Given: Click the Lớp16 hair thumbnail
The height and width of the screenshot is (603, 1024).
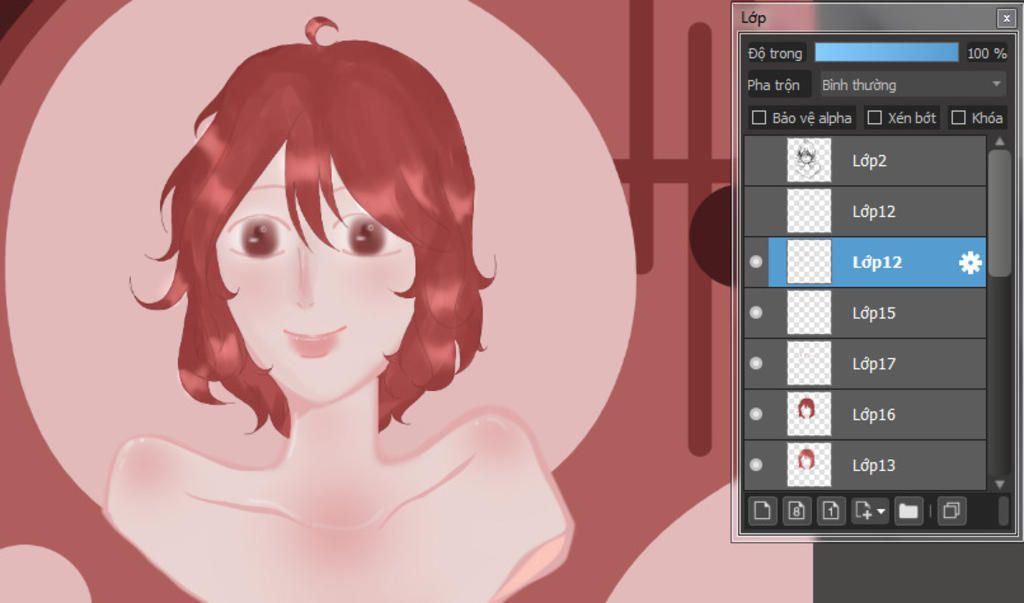Looking at the screenshot, I should point(809,414).
